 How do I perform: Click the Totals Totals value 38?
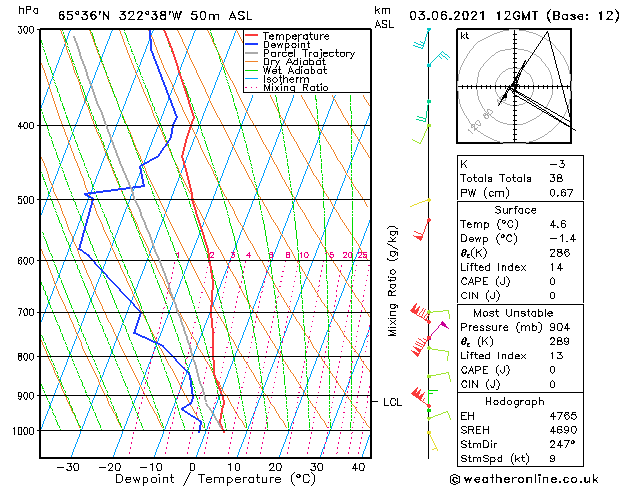(x=556, y=178)
